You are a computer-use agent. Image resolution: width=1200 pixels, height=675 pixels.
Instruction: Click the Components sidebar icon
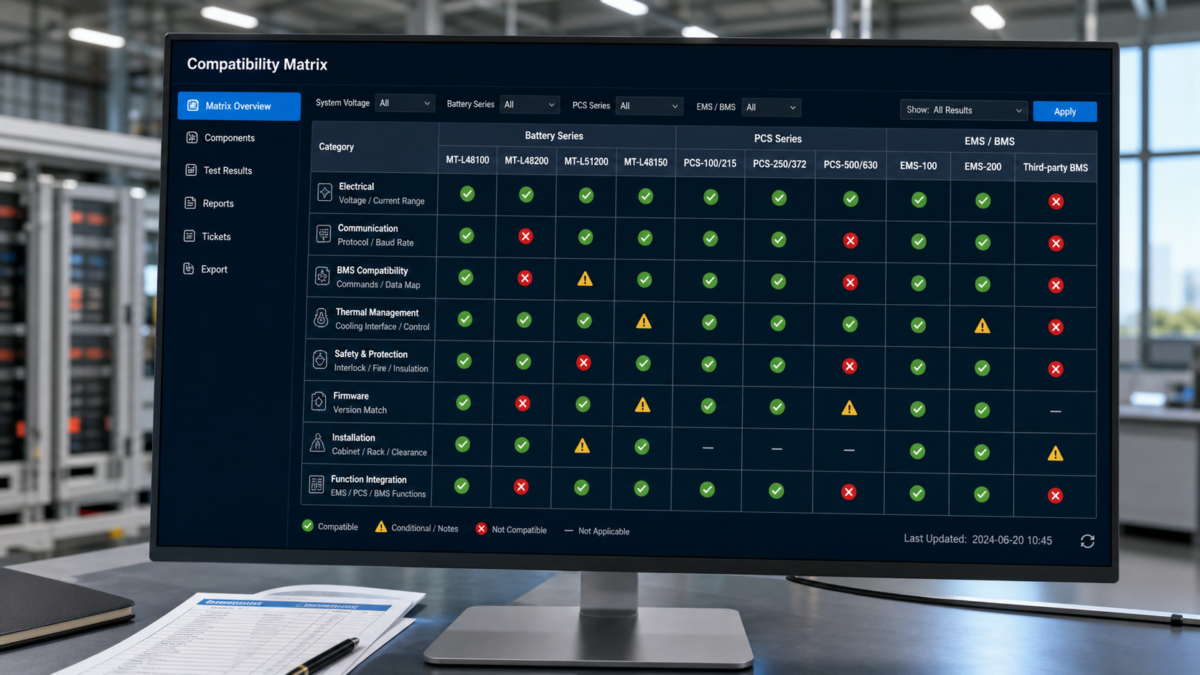tap(191, 138)
